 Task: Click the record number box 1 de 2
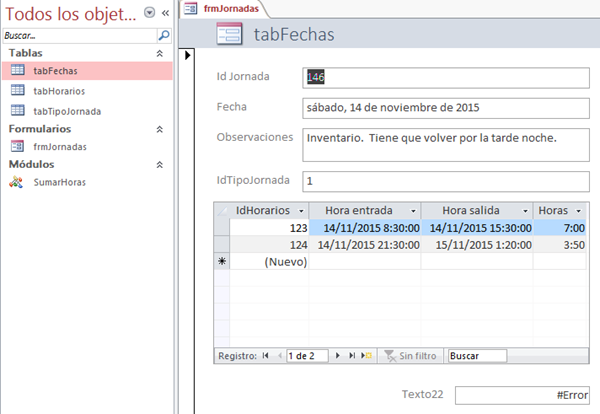click(307, 356)
